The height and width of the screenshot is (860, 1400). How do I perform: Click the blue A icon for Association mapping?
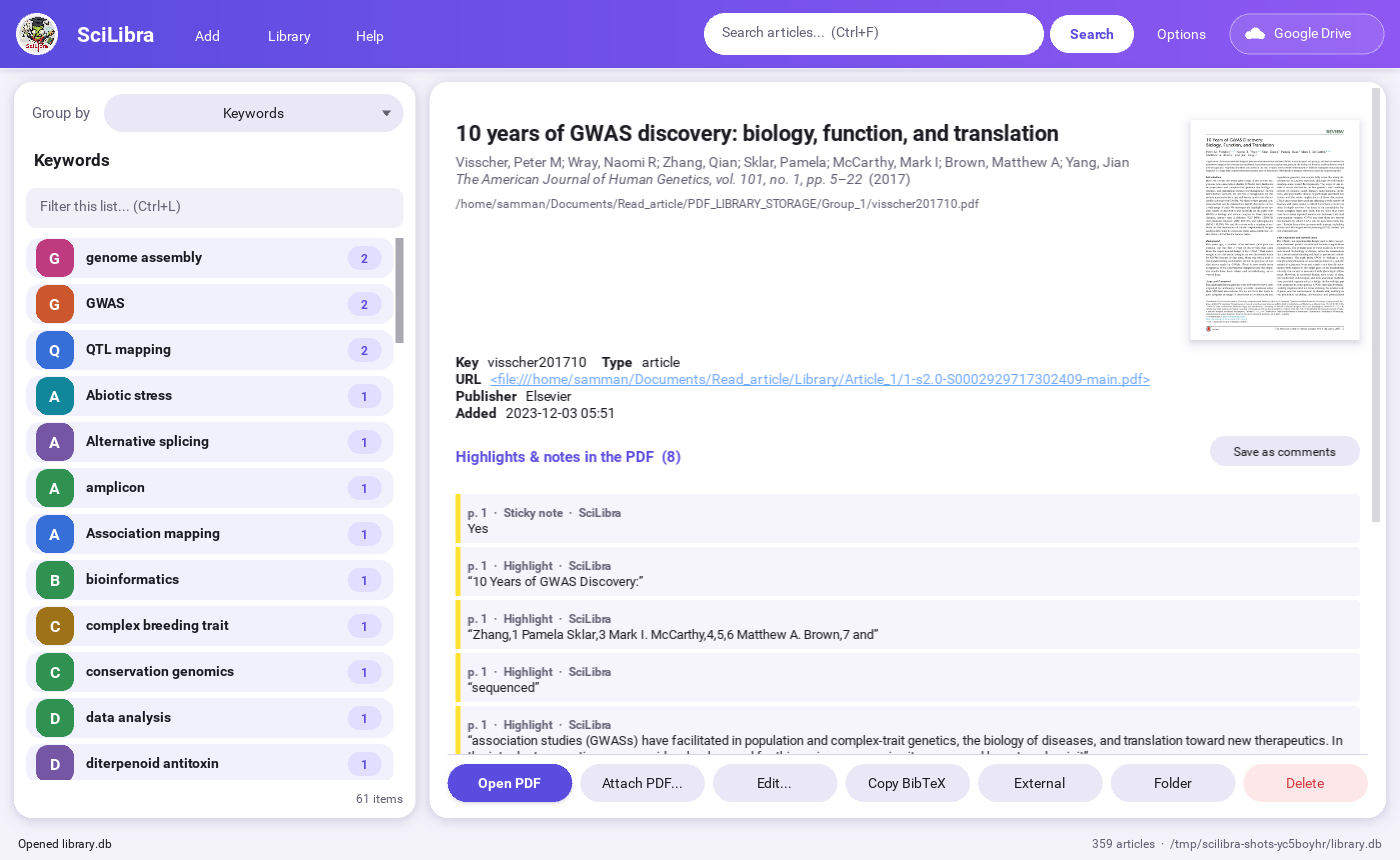coord(55,534)
